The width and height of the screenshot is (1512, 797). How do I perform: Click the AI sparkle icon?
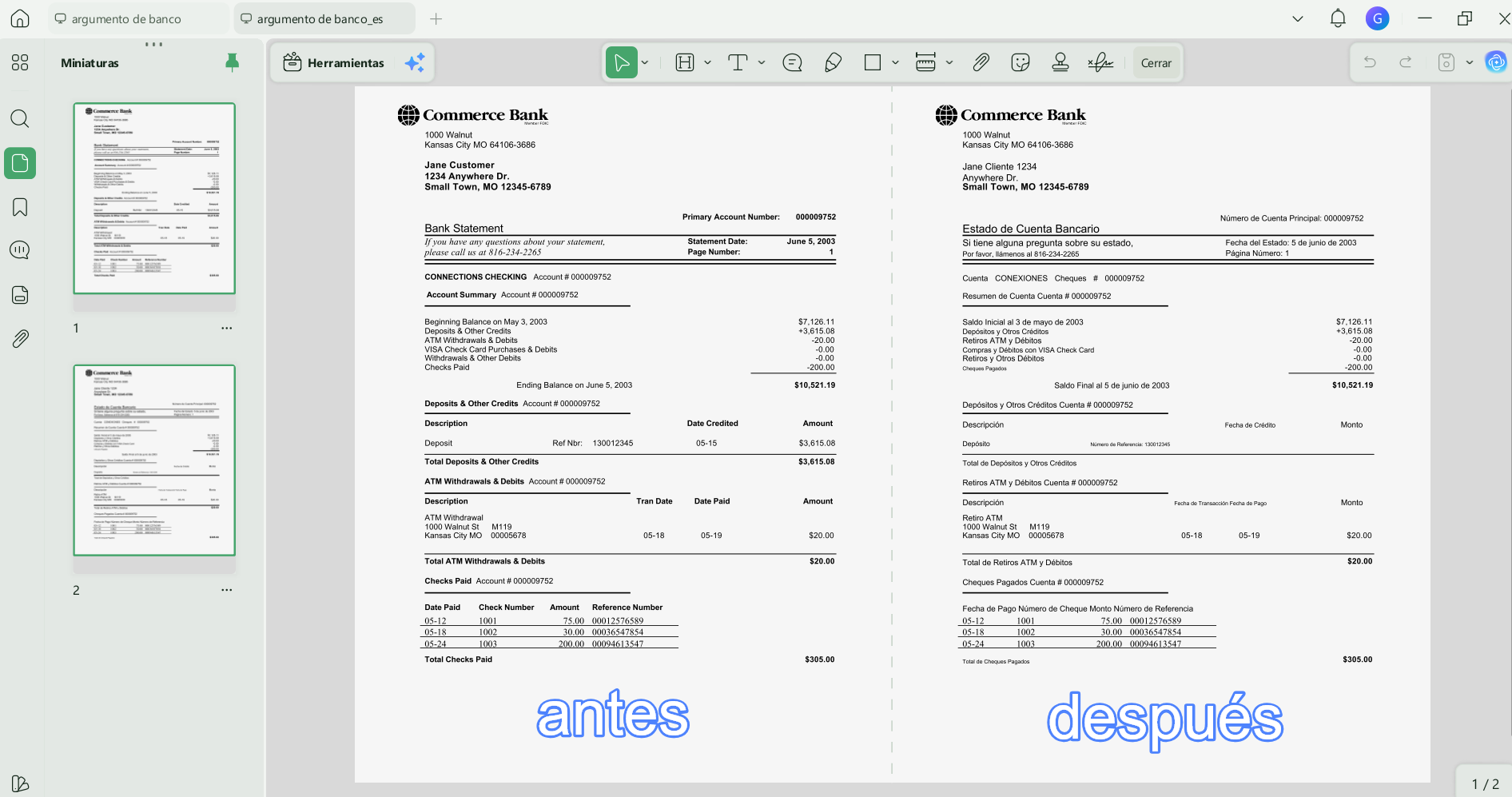coord(415,62)
